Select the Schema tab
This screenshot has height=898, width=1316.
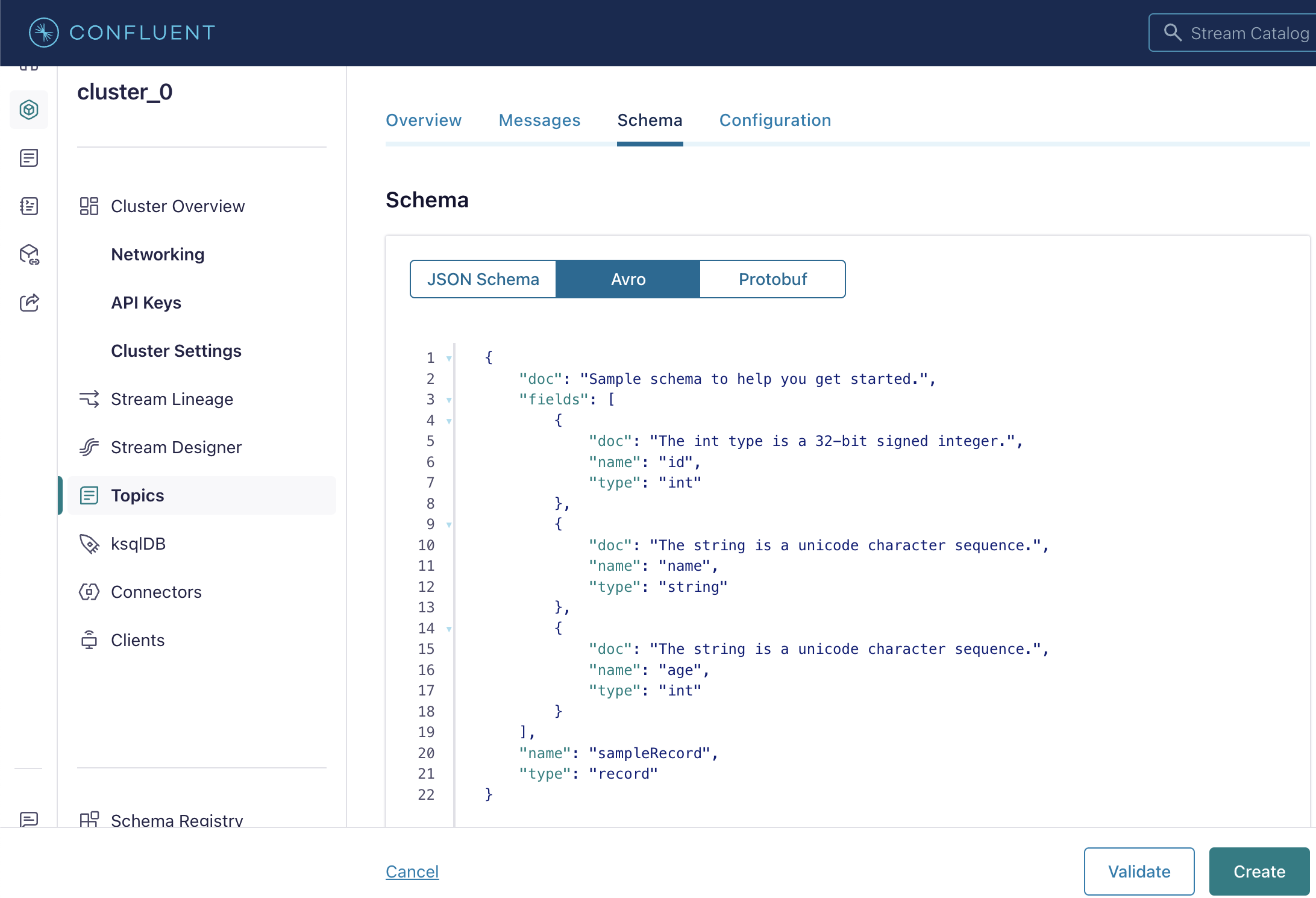[650, 120]
